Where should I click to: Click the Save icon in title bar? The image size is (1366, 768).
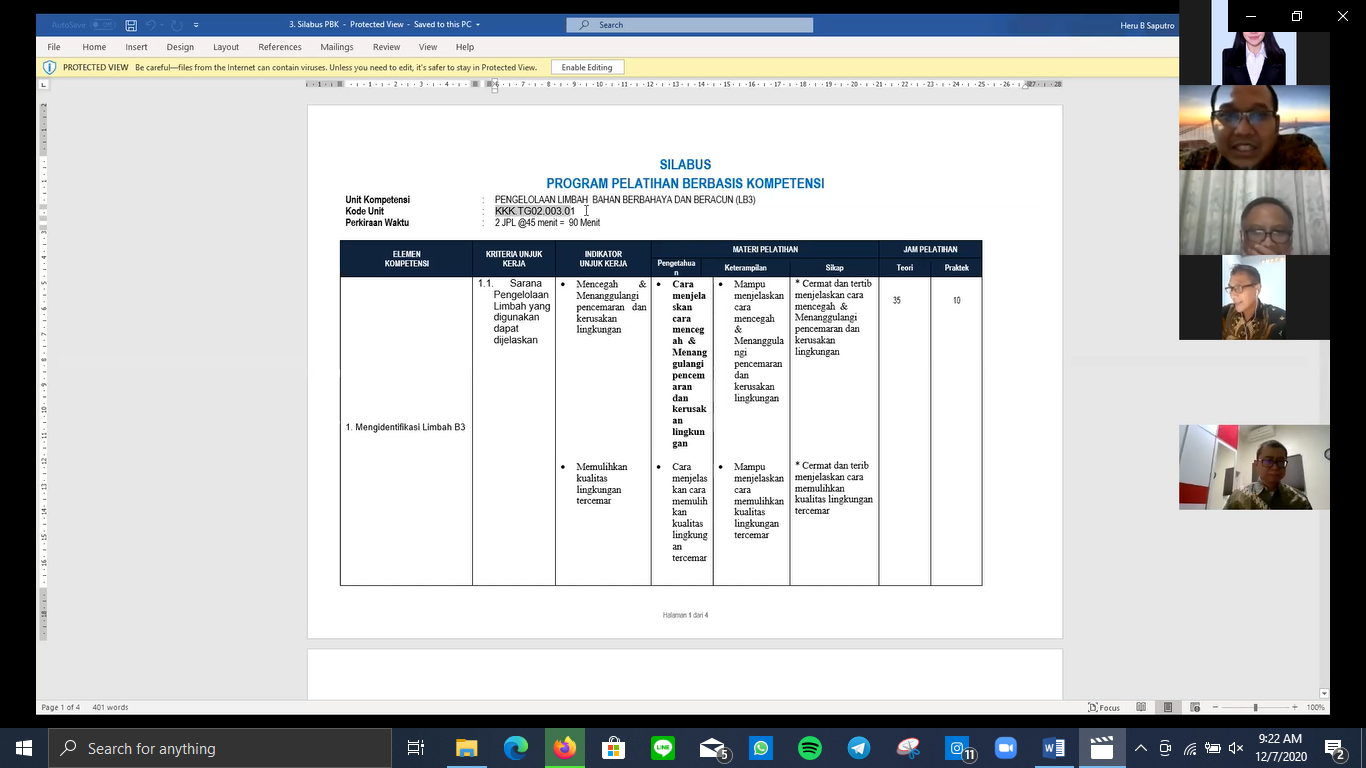[131, 25]
